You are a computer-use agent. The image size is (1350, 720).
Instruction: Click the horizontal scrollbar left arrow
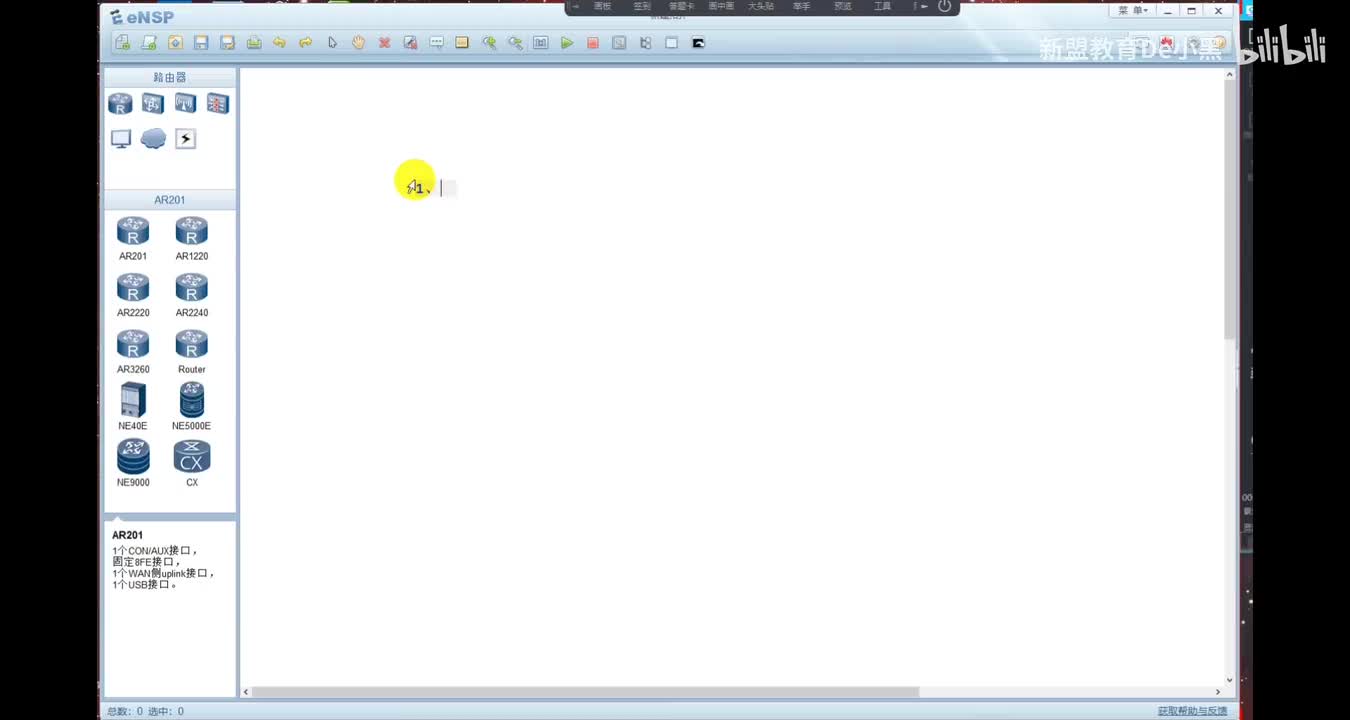click(x=246, y=692)
